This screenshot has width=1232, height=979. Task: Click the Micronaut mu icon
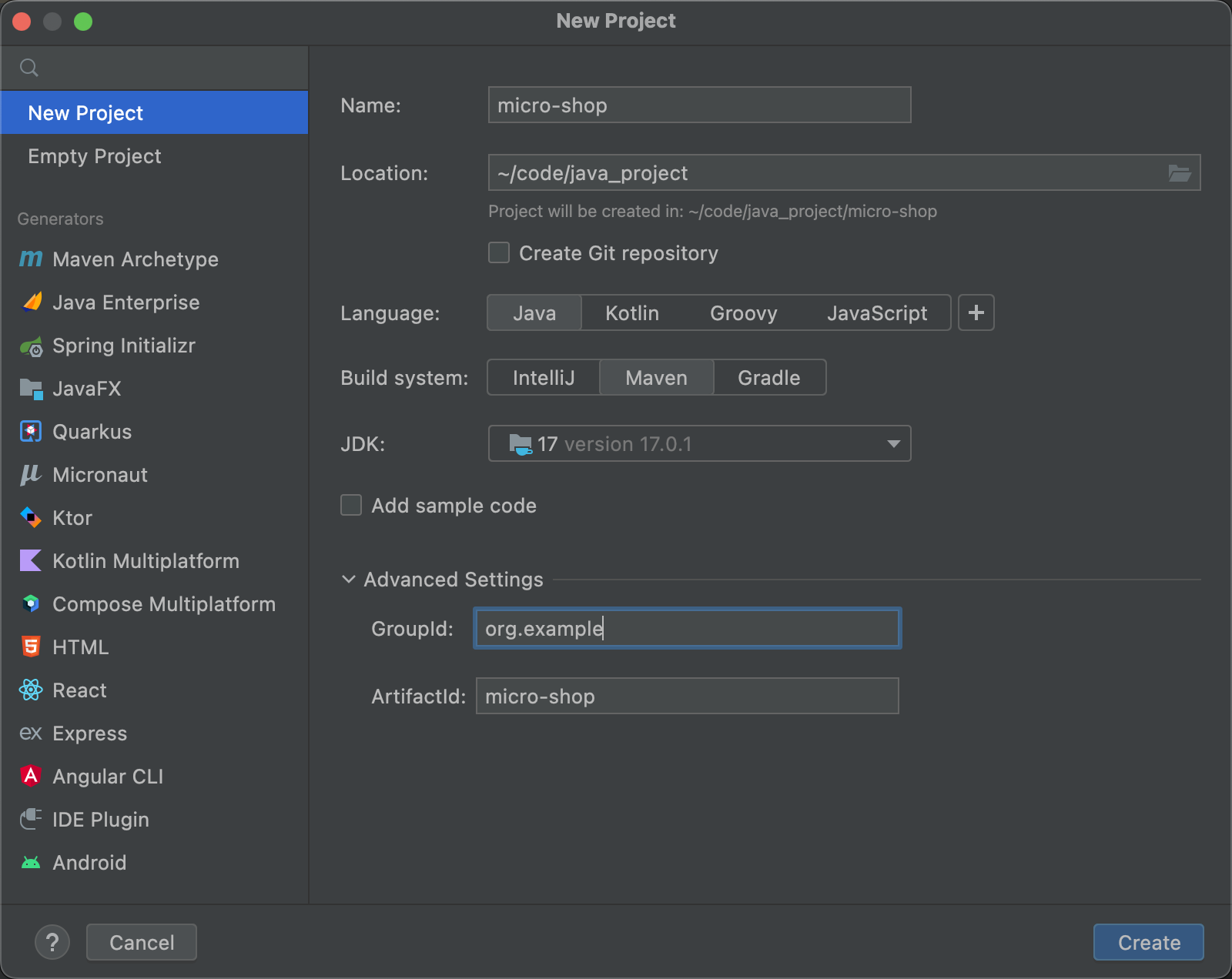tap(31, 475)
